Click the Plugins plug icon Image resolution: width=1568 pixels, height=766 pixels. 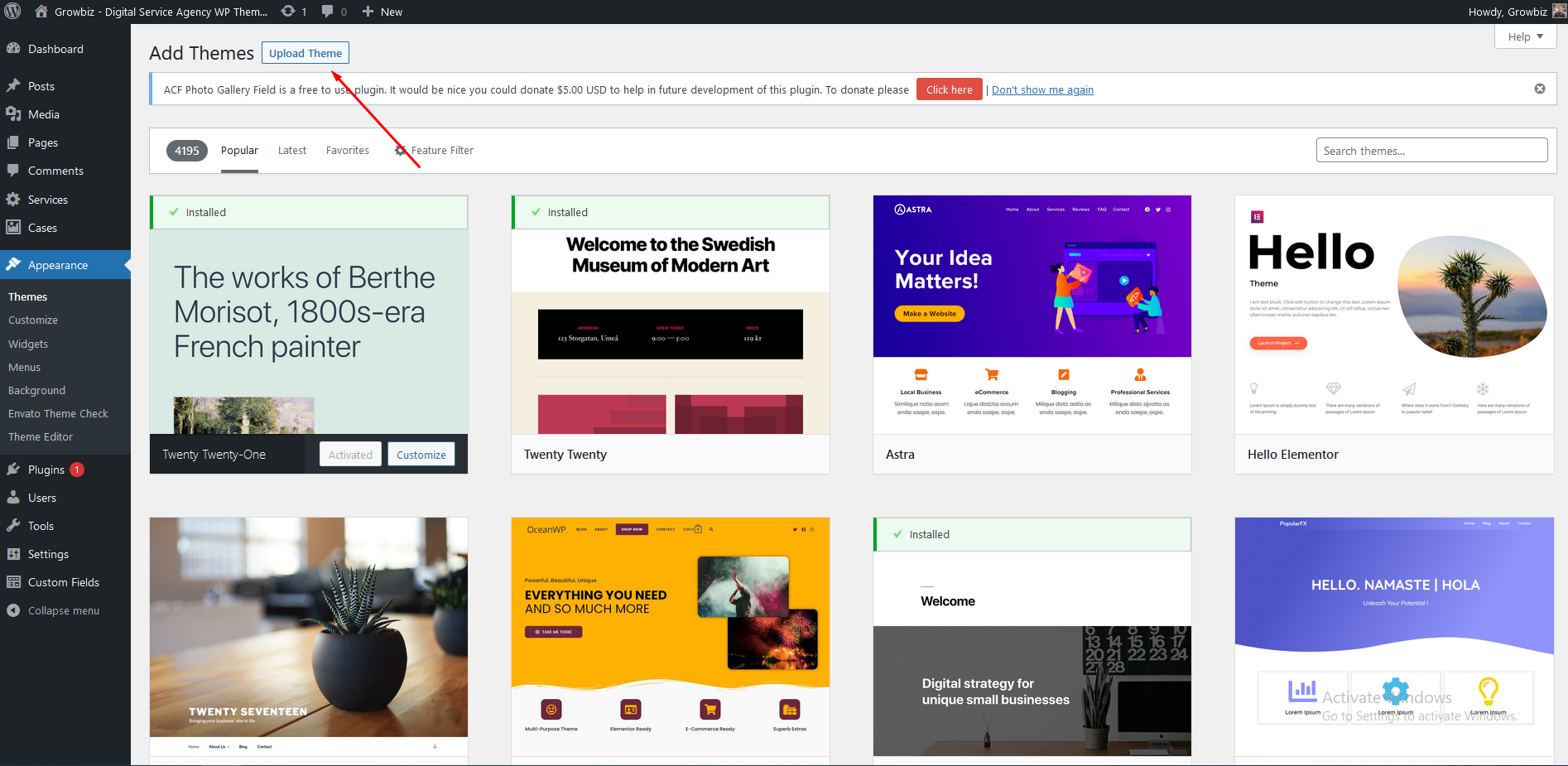pos(13,470)
